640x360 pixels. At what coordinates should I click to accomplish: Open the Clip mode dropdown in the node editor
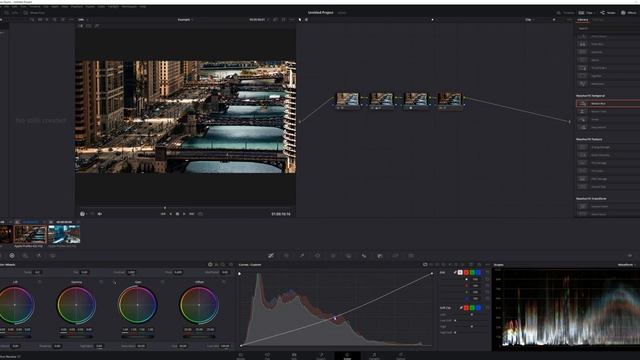coord(530,20)
